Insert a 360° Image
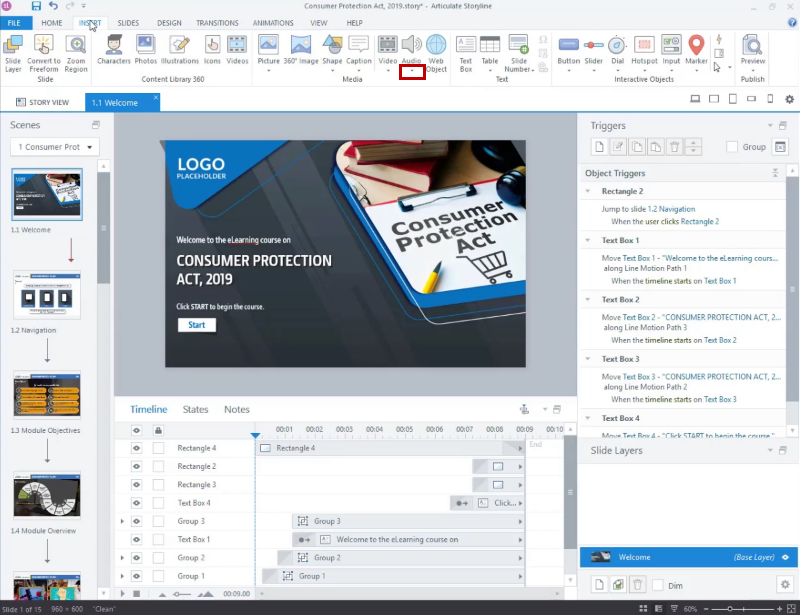 click(x=301, y=50)
